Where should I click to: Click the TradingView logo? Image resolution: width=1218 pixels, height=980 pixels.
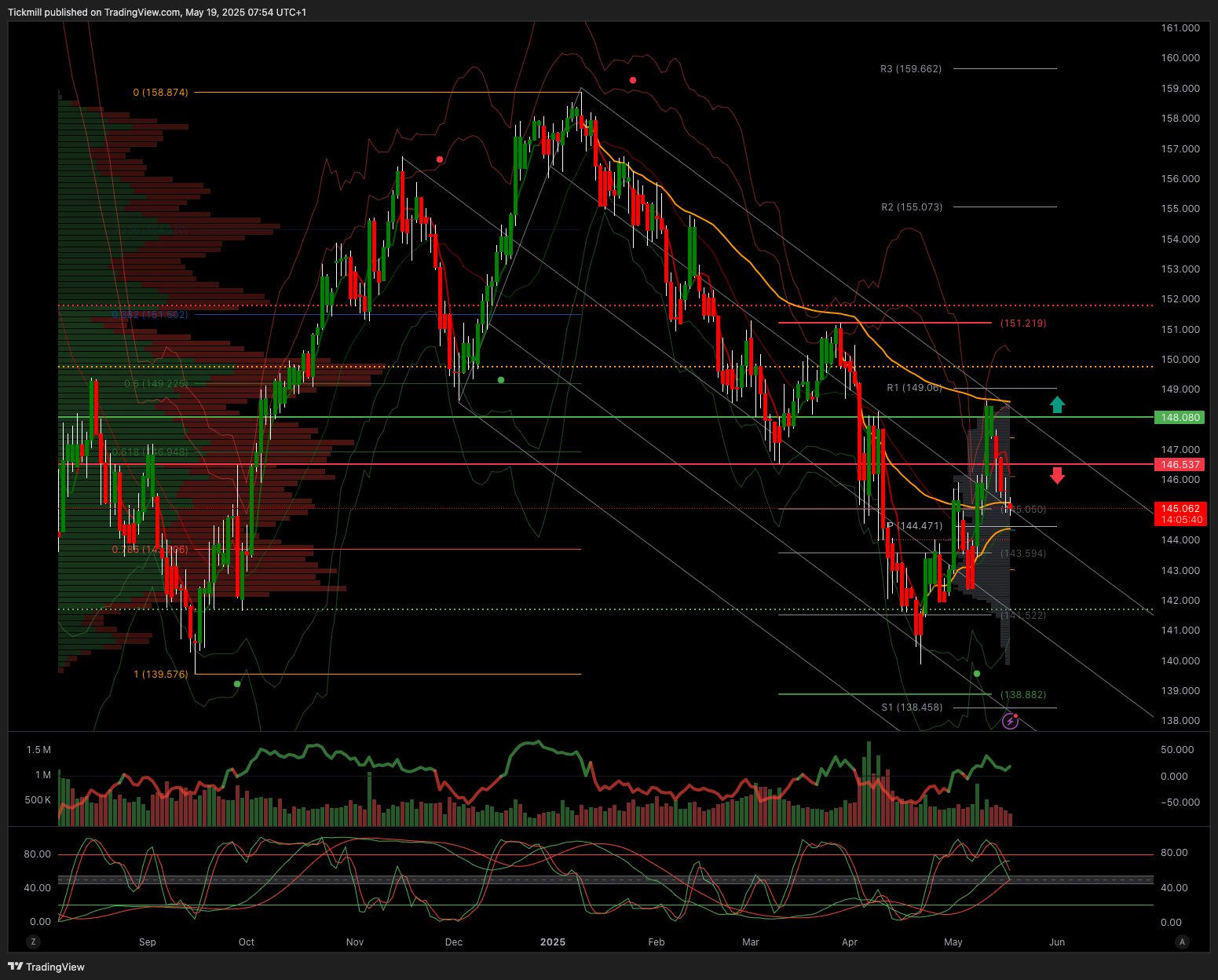[46, 967]
